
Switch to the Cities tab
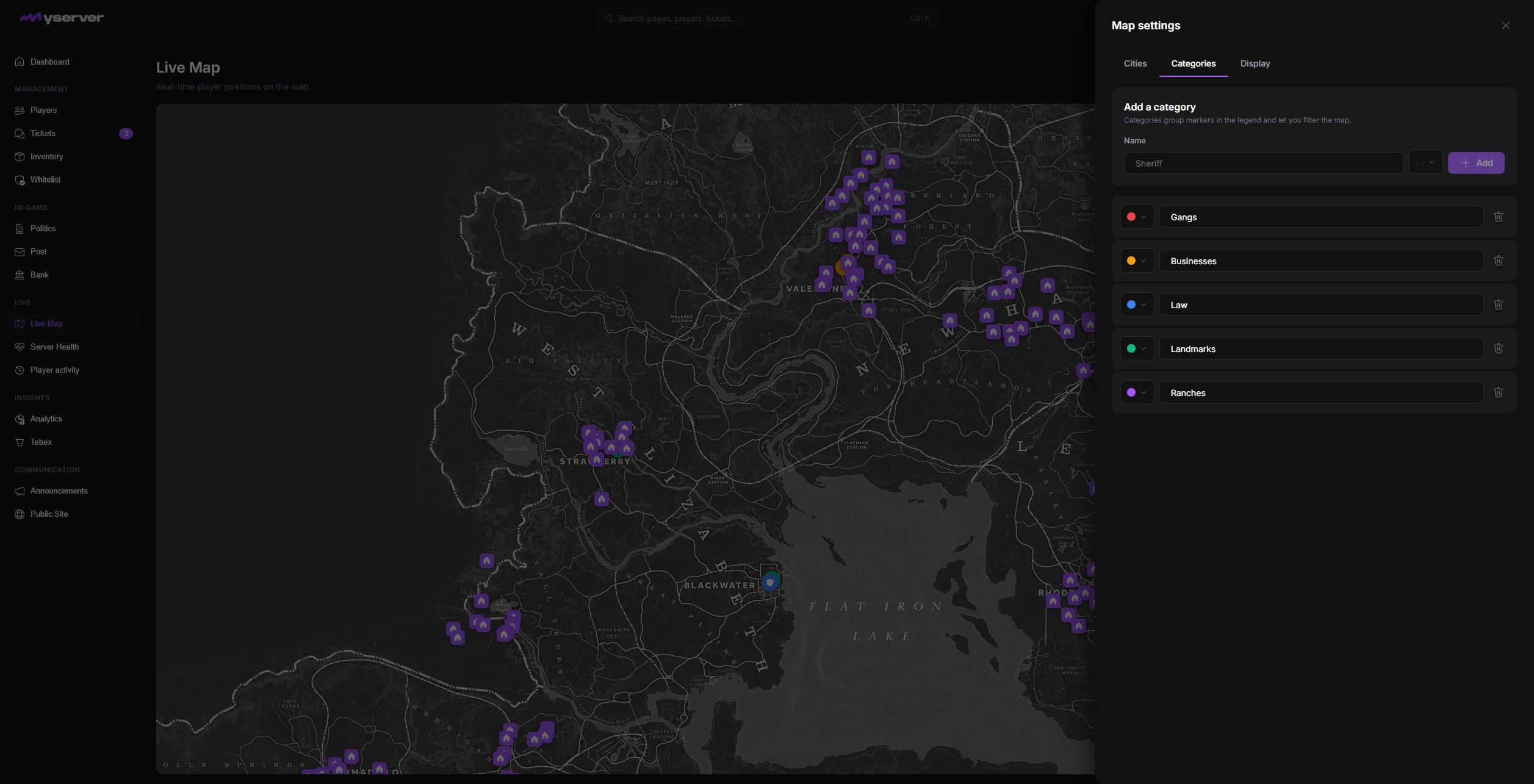(1135, 63)
